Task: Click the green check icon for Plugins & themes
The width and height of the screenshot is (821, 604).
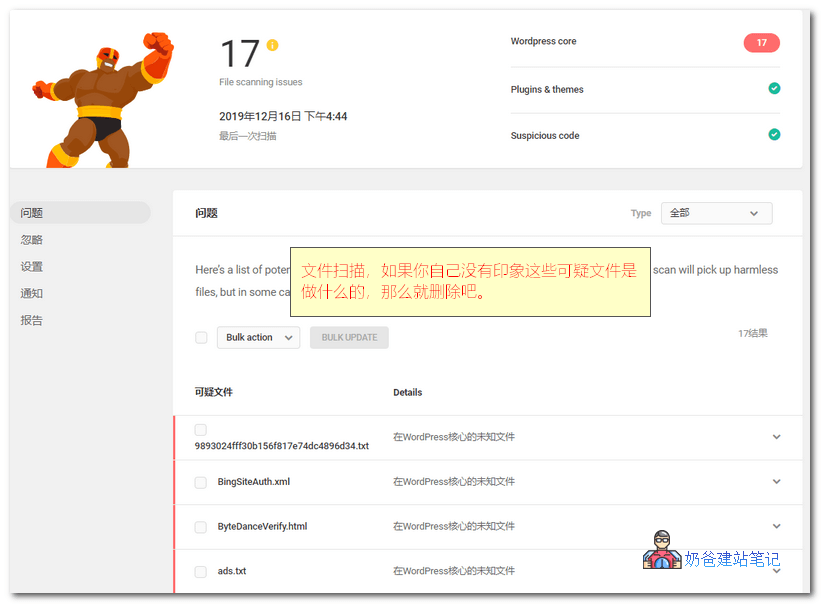Action: pyautogui.click(x=774, y=89)
